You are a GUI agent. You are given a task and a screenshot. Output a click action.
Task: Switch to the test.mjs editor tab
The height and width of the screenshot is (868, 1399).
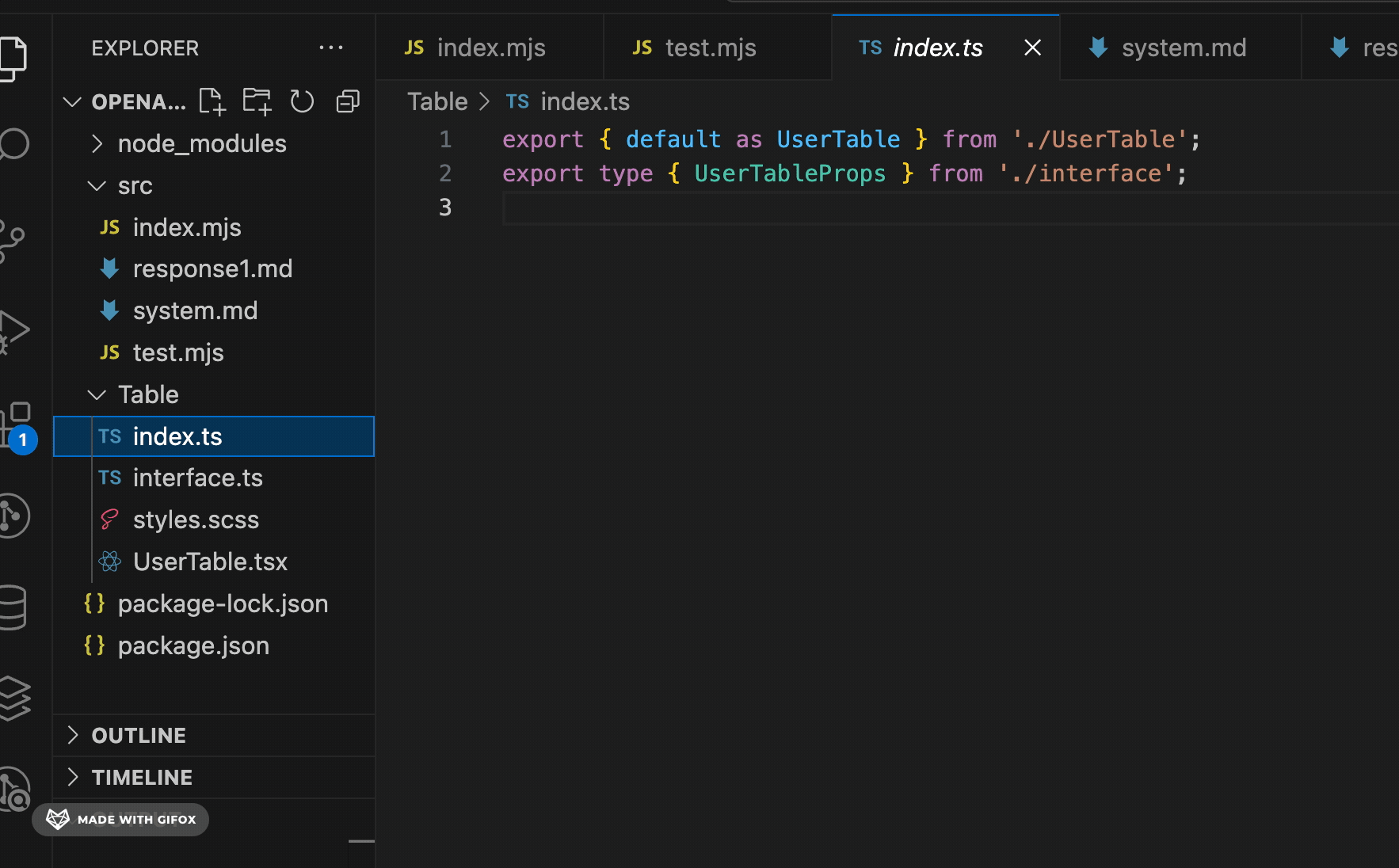click(710, 48)
